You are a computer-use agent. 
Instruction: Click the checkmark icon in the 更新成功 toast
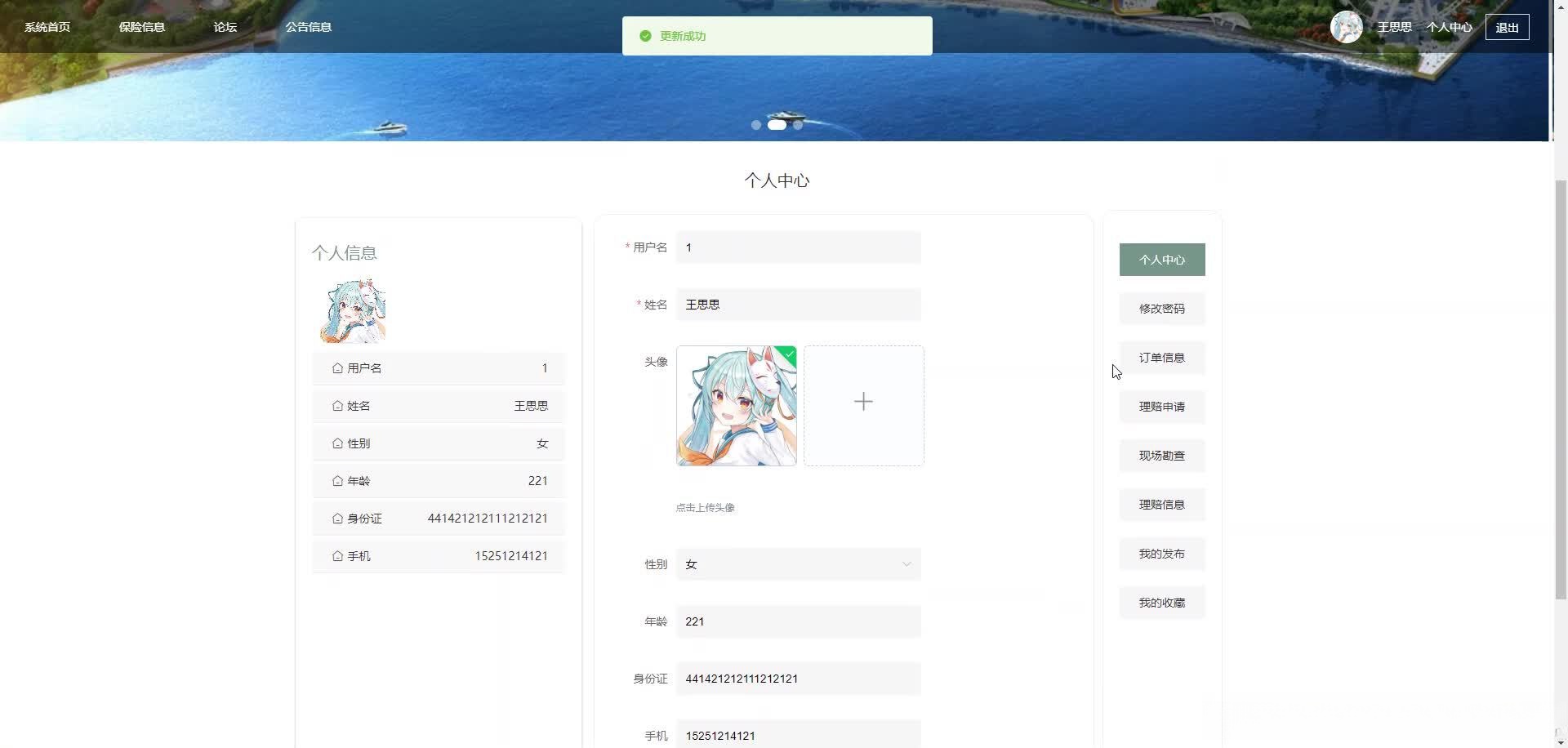click(645, 36)
